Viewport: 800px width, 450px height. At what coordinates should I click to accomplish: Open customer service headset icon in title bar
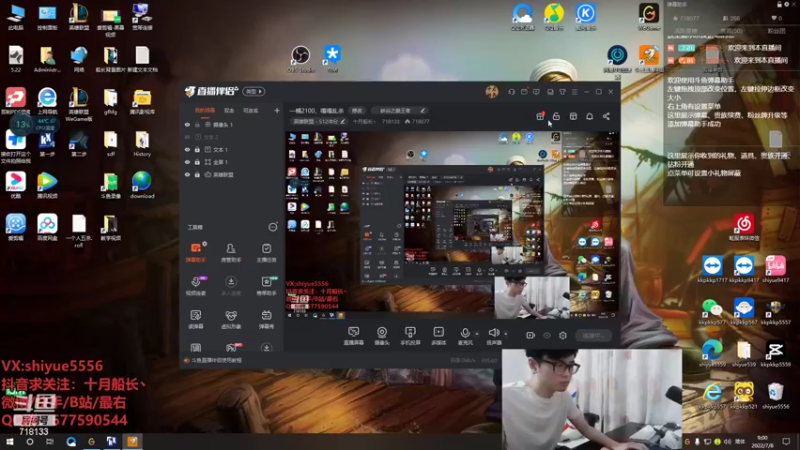pos(511,92)
